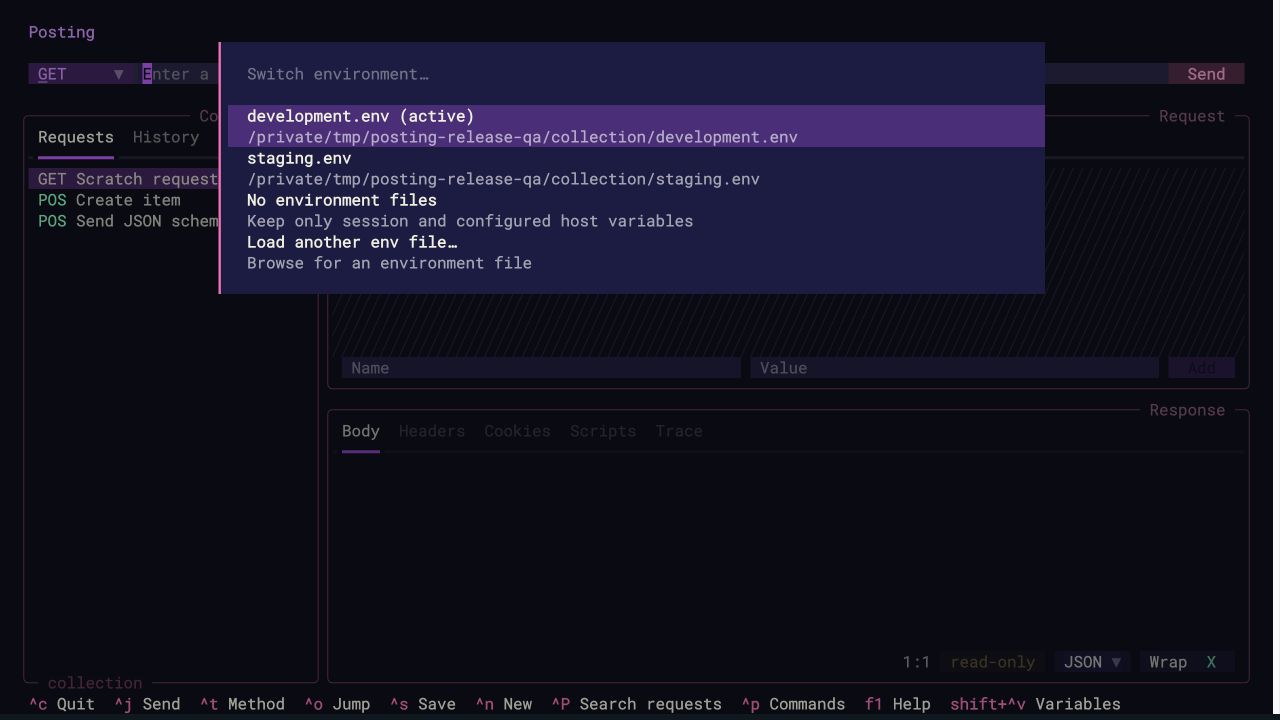
Task: Open the History tab
Action: (166, 137)
